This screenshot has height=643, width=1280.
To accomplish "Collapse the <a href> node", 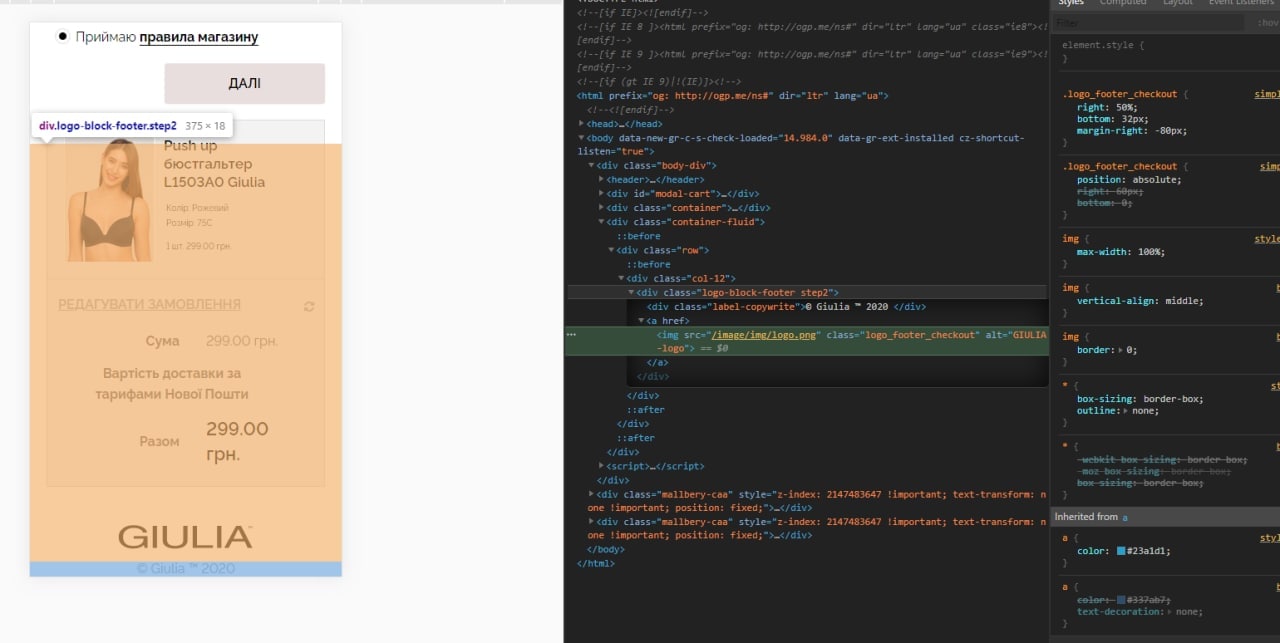I will (x=642, y=320).
